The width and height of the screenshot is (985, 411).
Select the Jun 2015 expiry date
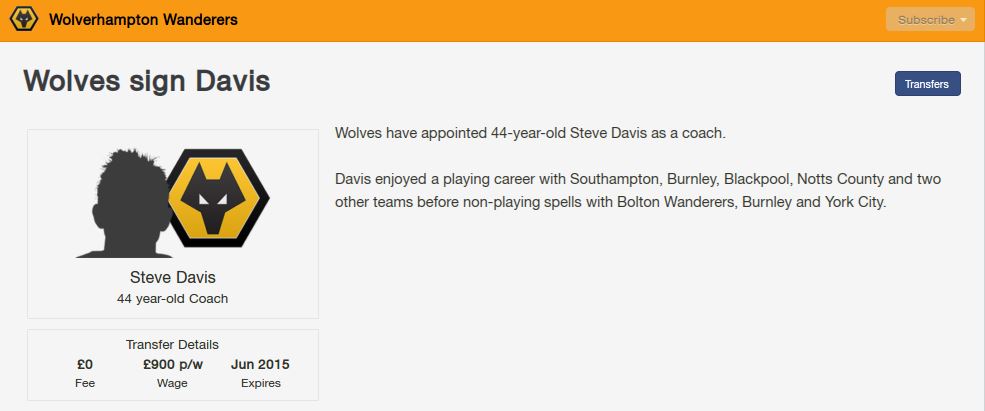(x=260, y=364)
